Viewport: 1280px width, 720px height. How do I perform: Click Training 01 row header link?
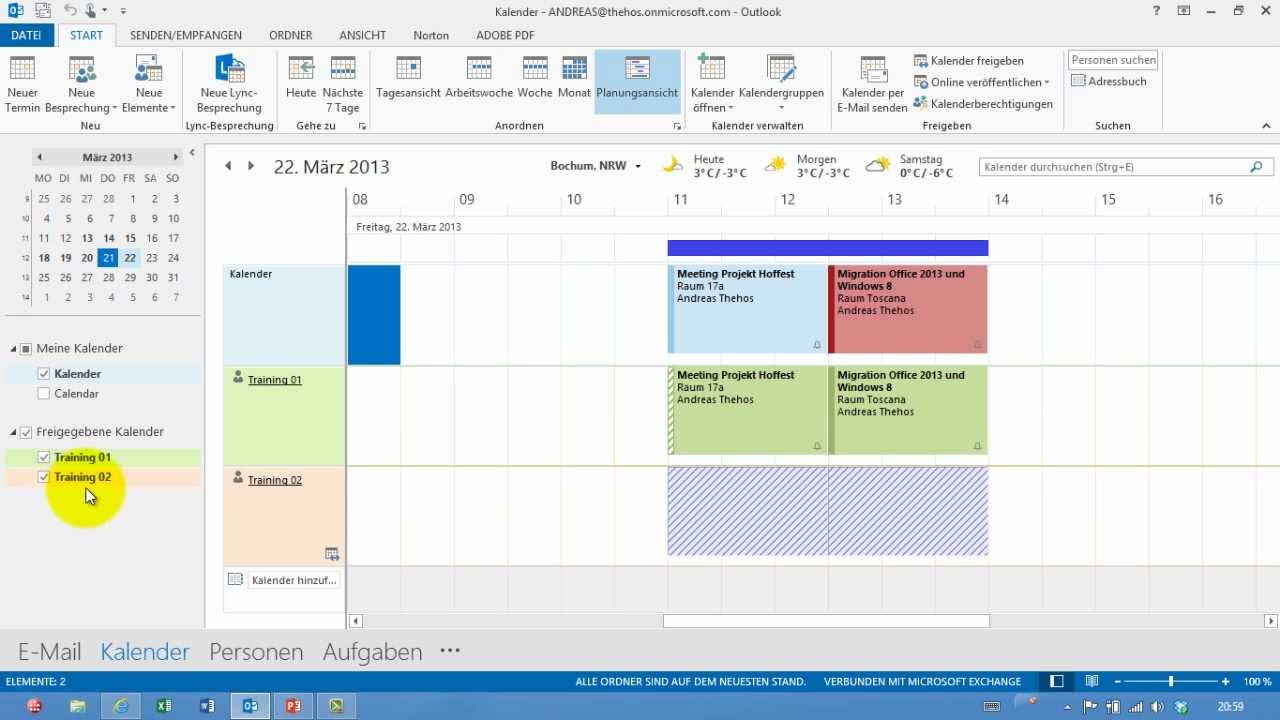275,380
